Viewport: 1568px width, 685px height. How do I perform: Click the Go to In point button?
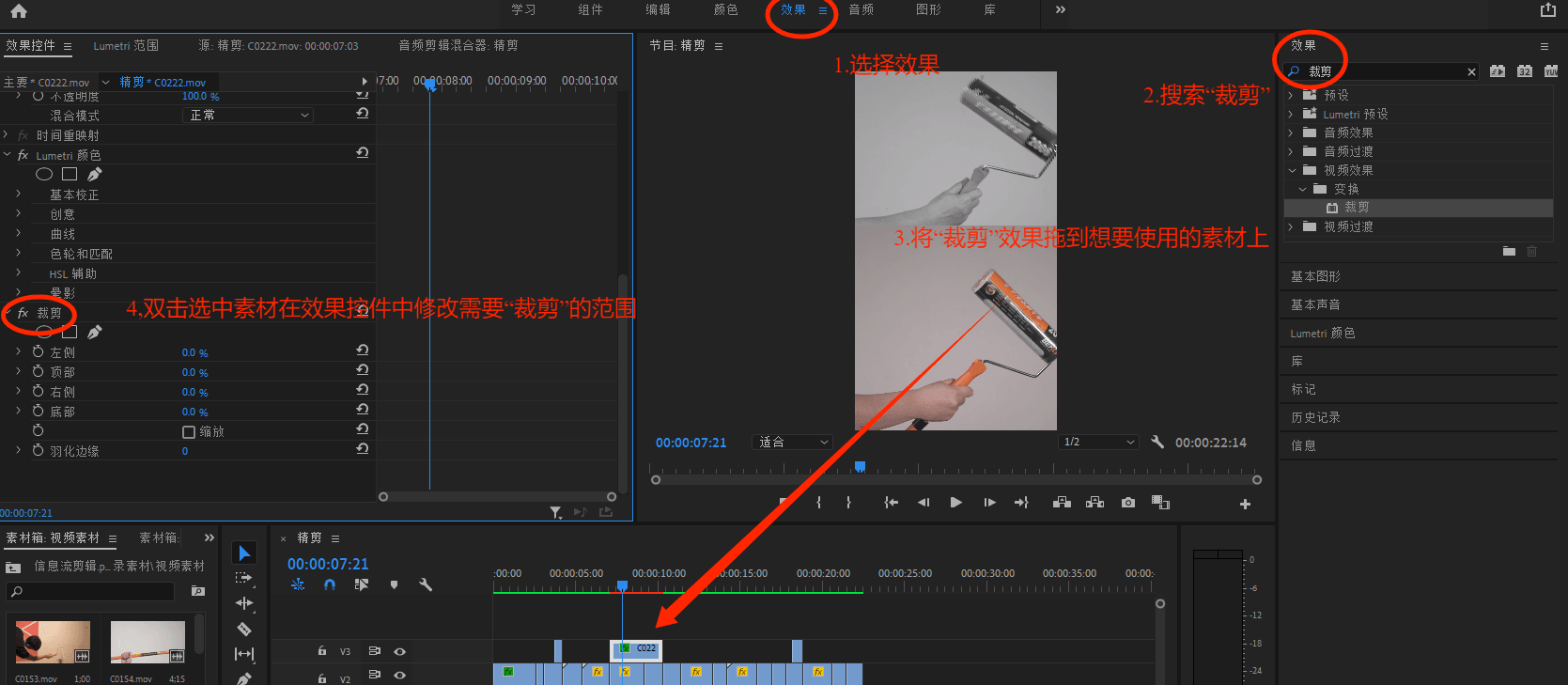click(x=891, y=503)
